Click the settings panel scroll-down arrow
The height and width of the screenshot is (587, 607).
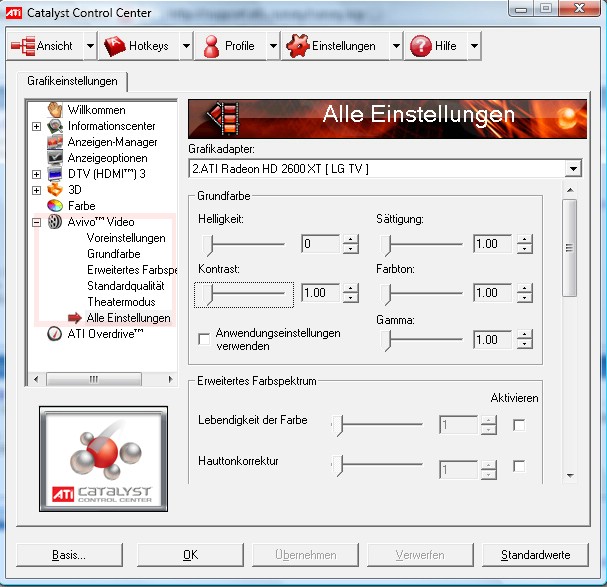[x=570, y=475]
